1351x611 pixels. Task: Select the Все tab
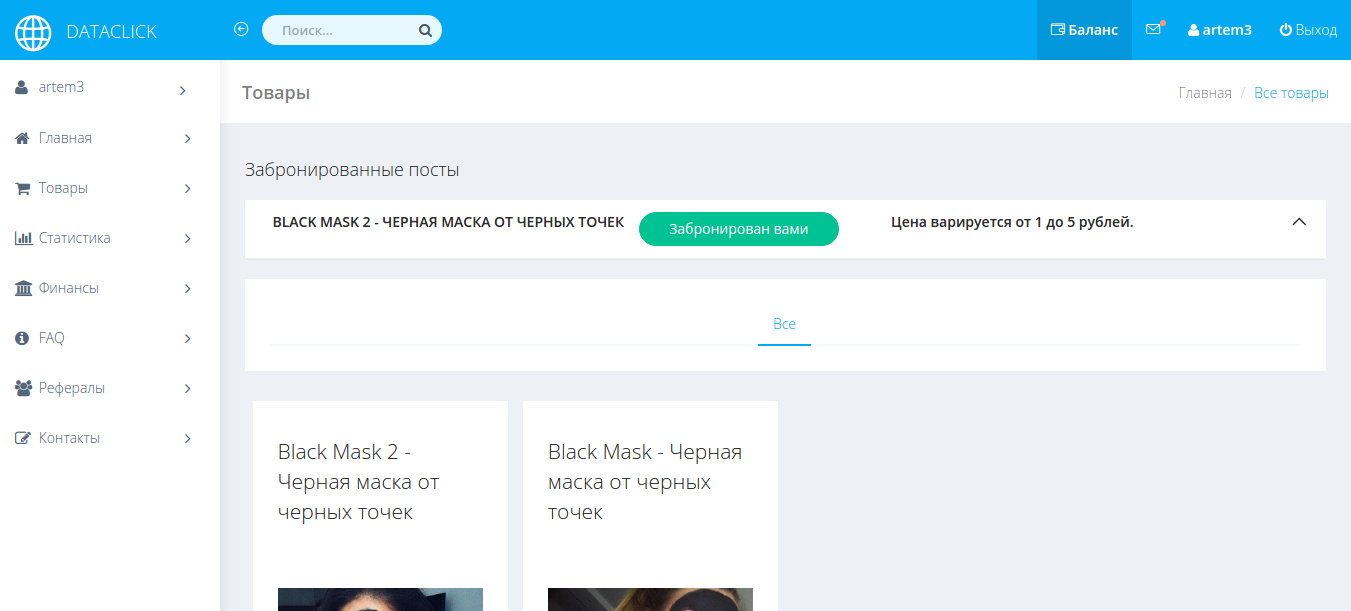click(784, 324)
